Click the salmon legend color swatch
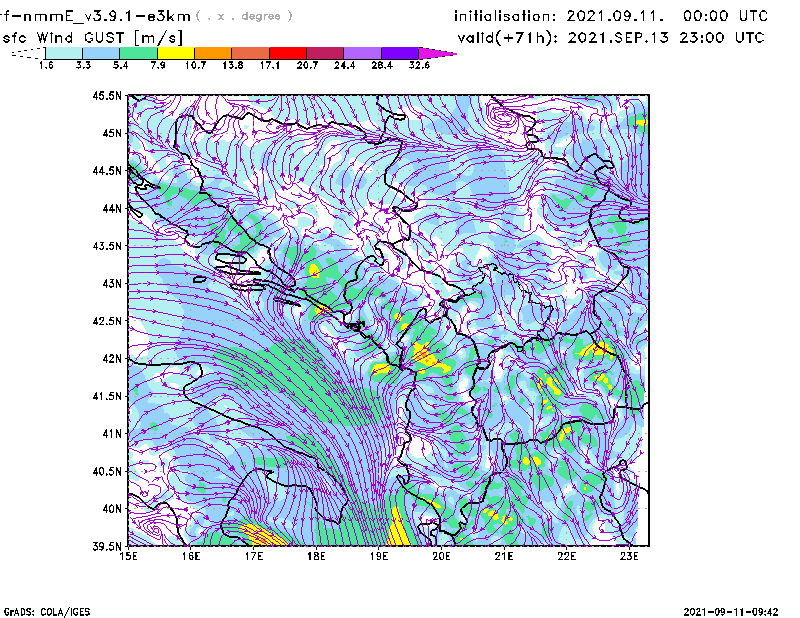This screenshot has height=618, width=800. click(251, 53)
